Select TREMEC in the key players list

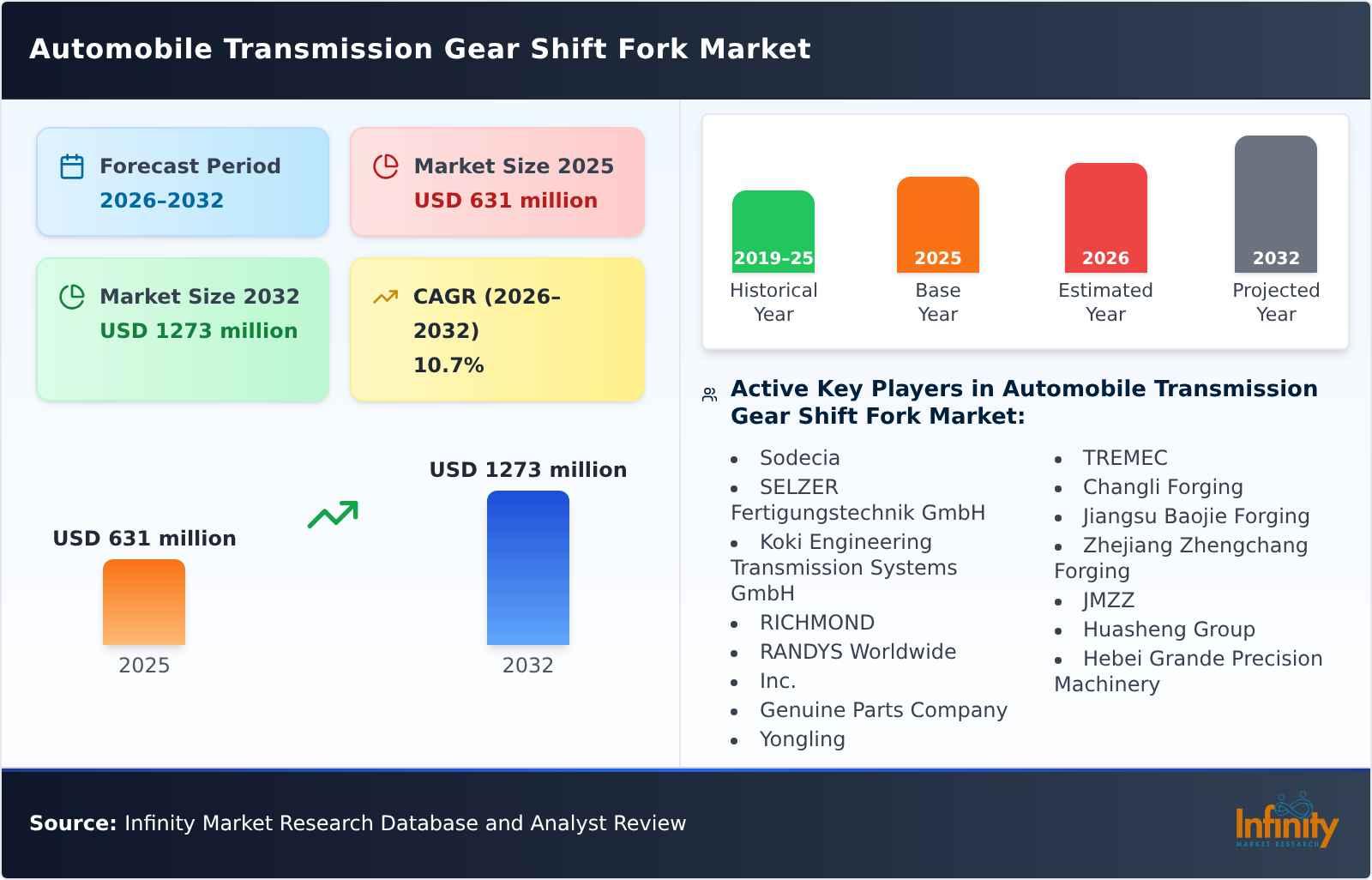pos(1124,457)
